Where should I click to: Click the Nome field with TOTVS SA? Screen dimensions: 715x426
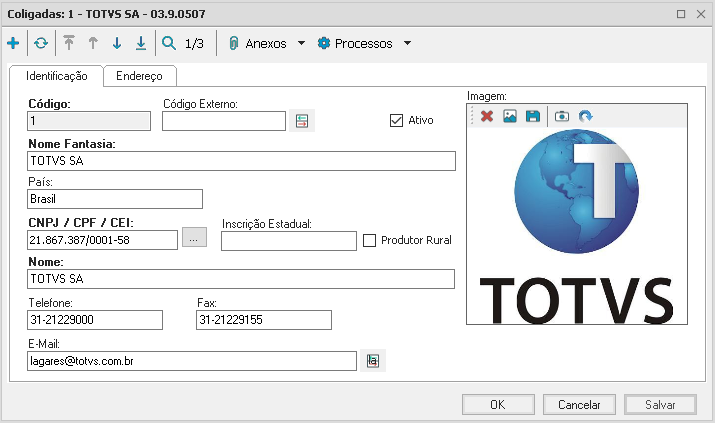point(241,279)
